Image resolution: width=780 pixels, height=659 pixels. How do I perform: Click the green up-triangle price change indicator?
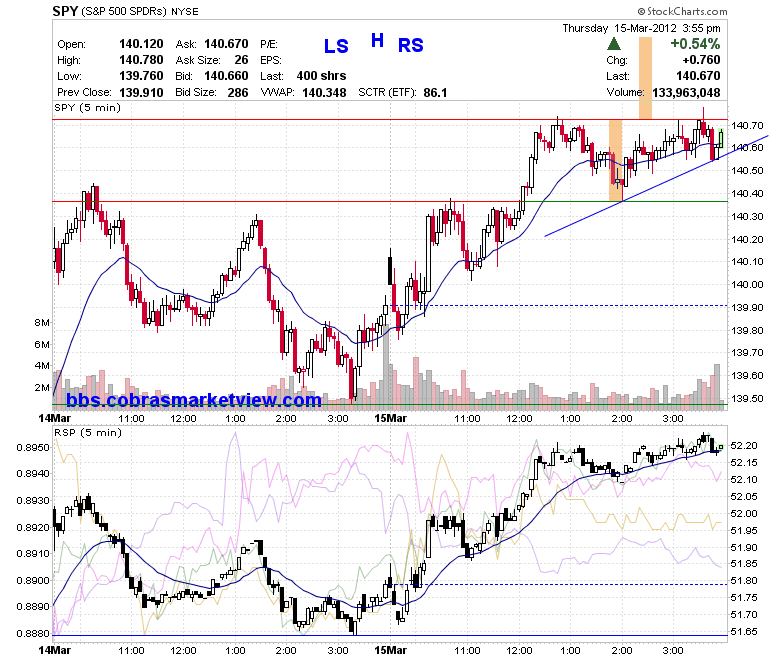(614, 44)
